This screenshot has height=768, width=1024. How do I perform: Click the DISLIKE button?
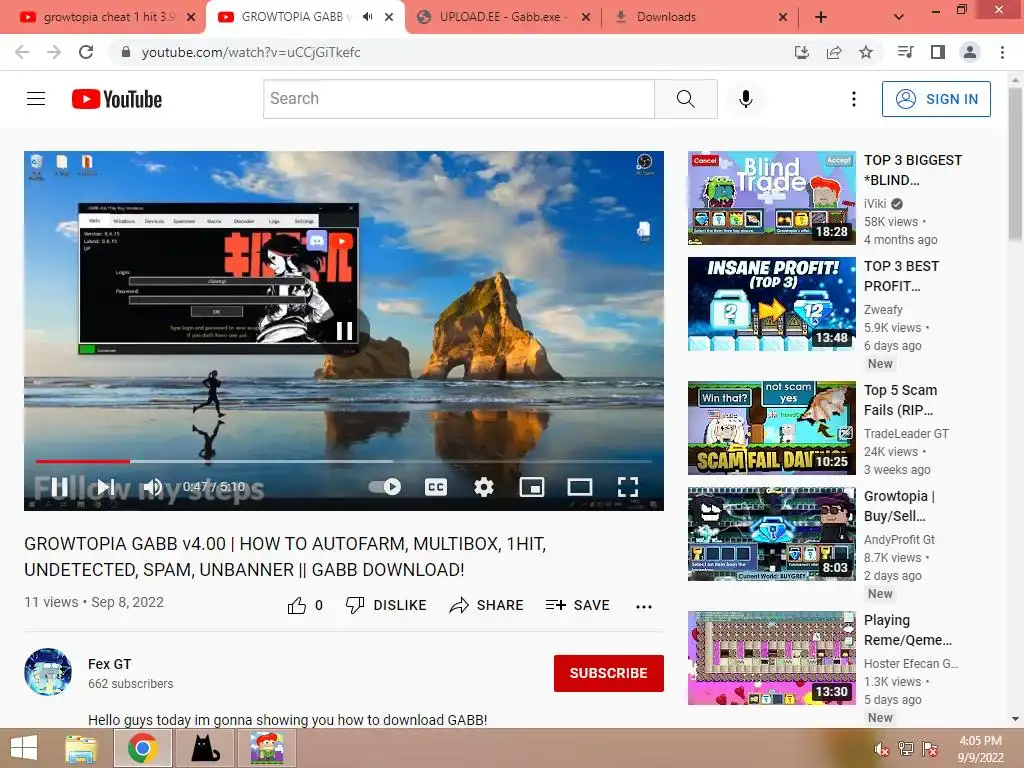pyautogui.click(x=386, y=605)
